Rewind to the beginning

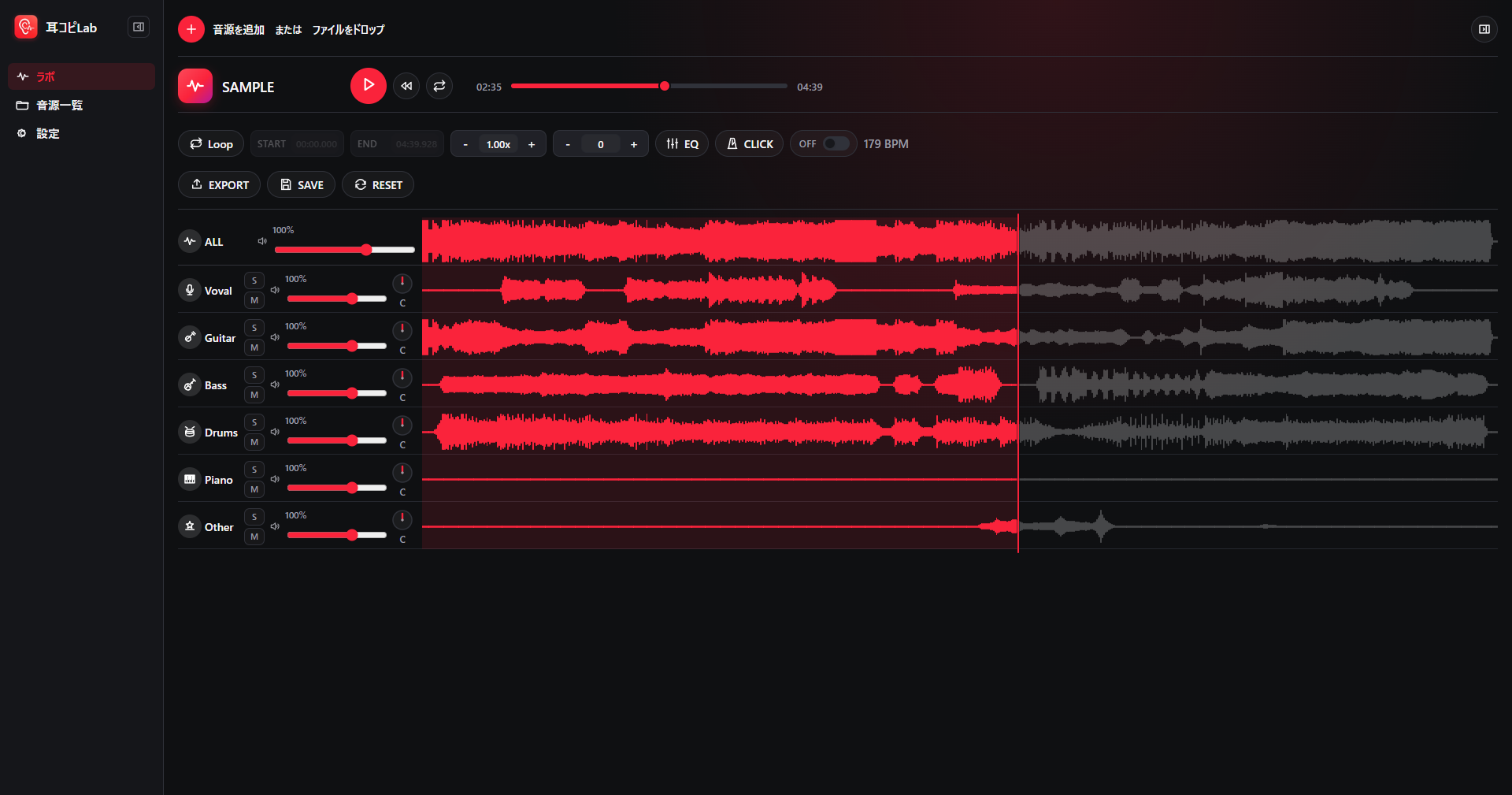coord(406,86)
